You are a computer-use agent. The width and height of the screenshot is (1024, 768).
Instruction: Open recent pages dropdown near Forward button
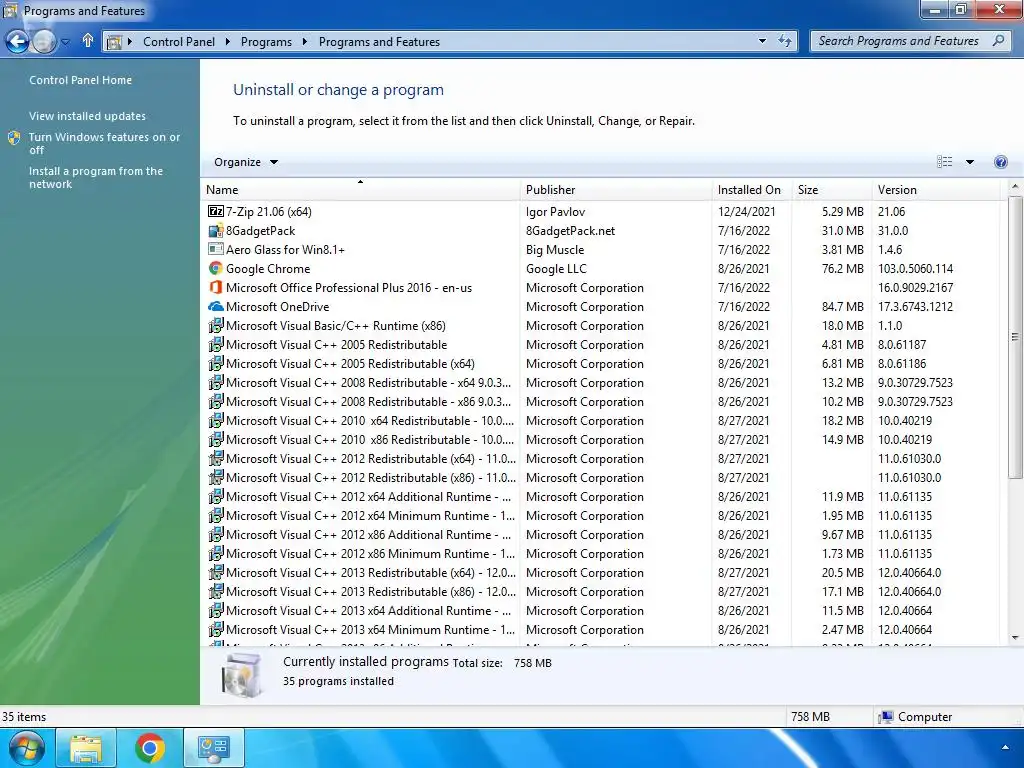point(65,42)
